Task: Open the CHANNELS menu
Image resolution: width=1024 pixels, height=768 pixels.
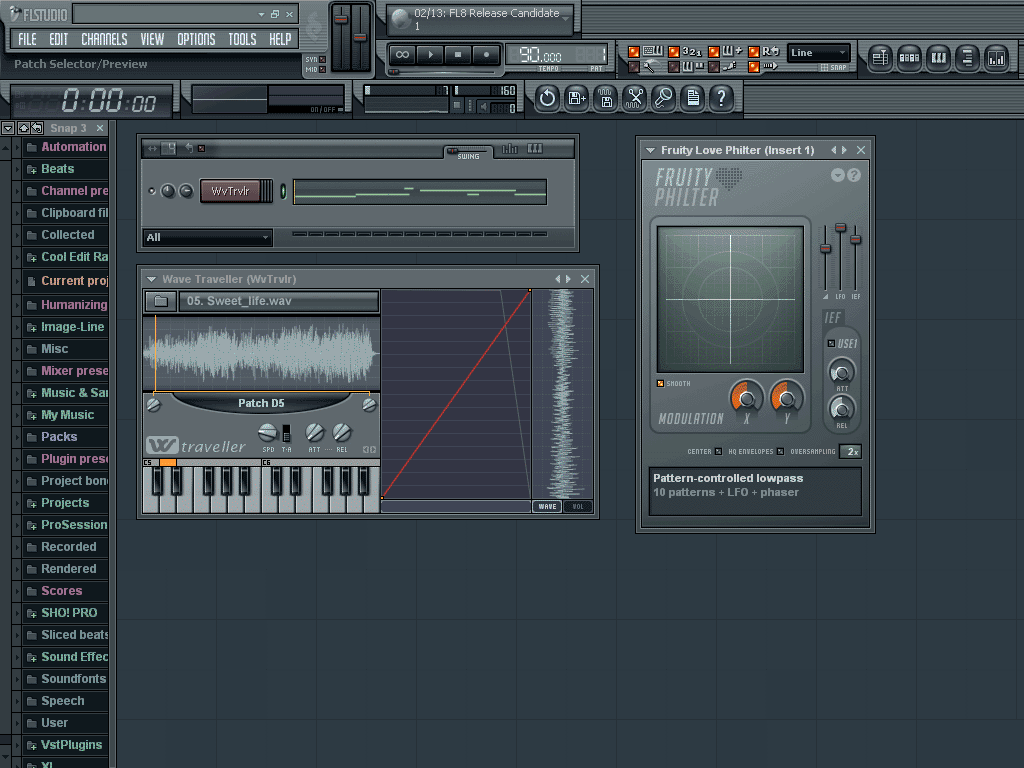Action: tap(104, 39)
